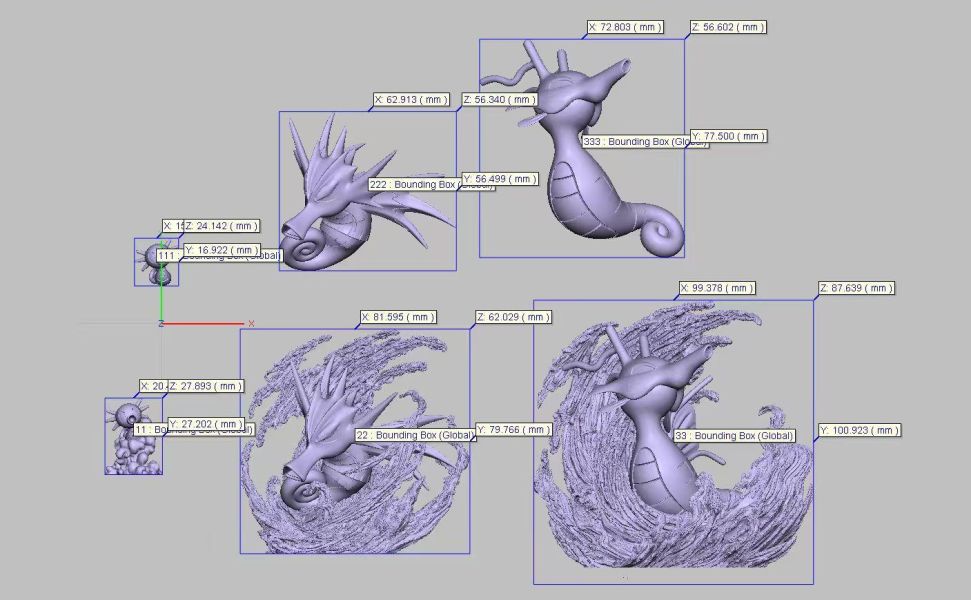
Task: Select the X: 72.803 mm dimension label
Action: (625, 26)
